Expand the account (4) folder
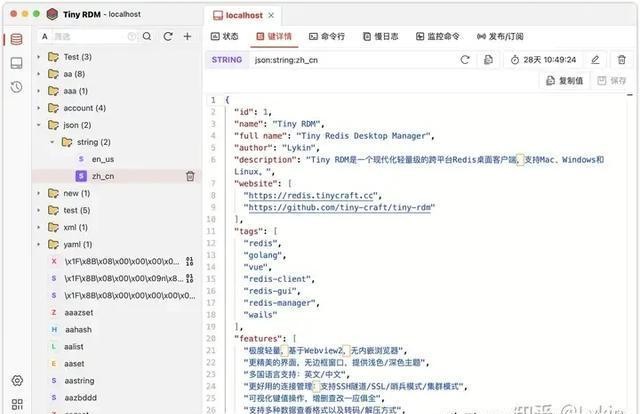Image resolution: width=640 pixels, height=414 pixels. tap(39, 108)
